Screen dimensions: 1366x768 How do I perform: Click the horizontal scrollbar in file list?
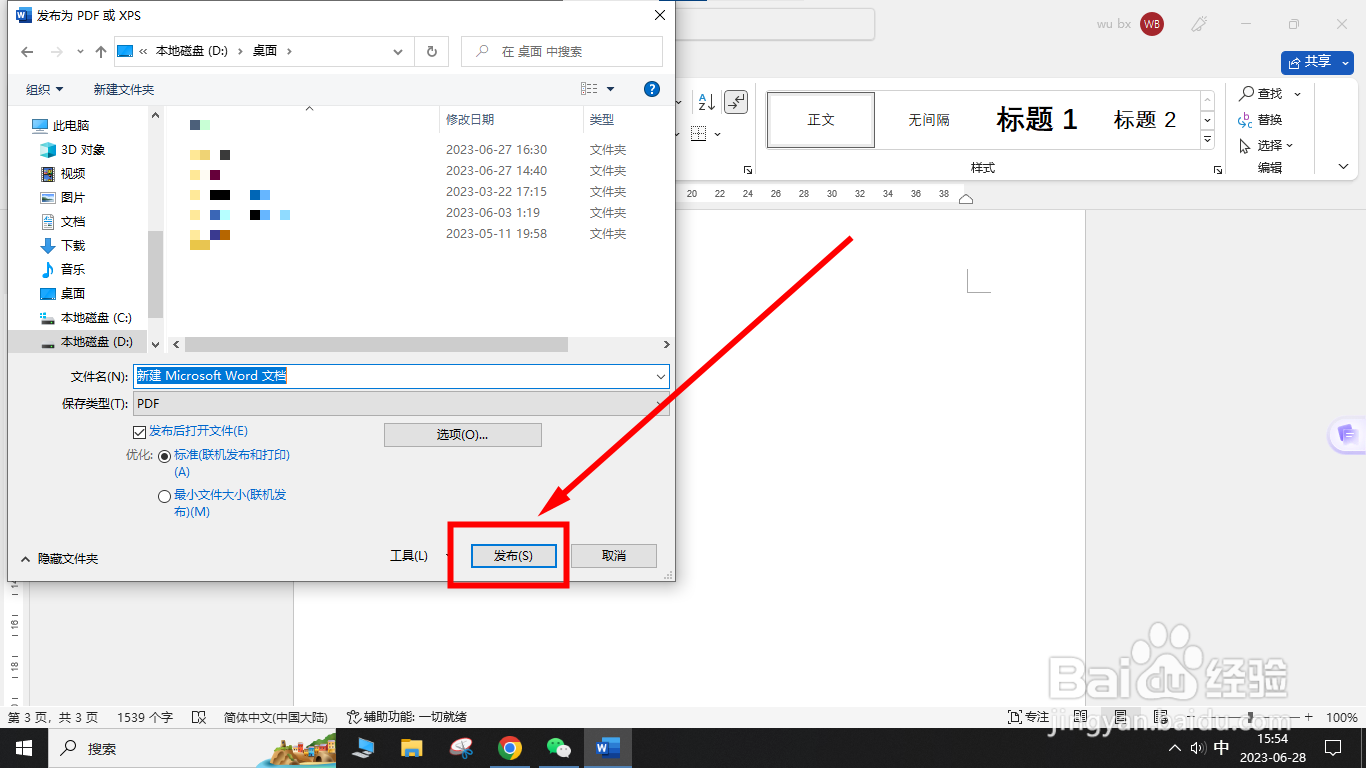376,344
